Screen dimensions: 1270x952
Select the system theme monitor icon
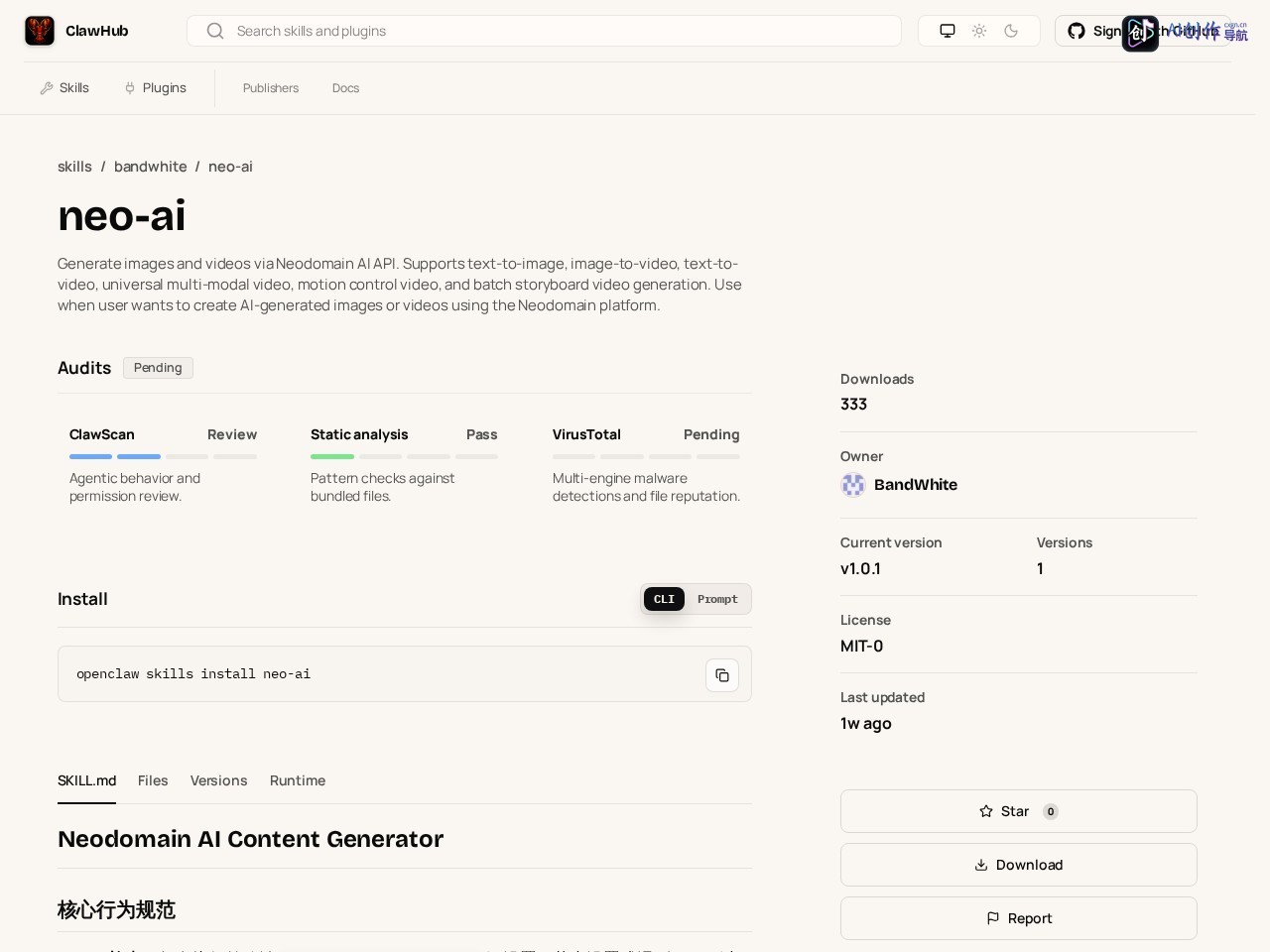948,31
